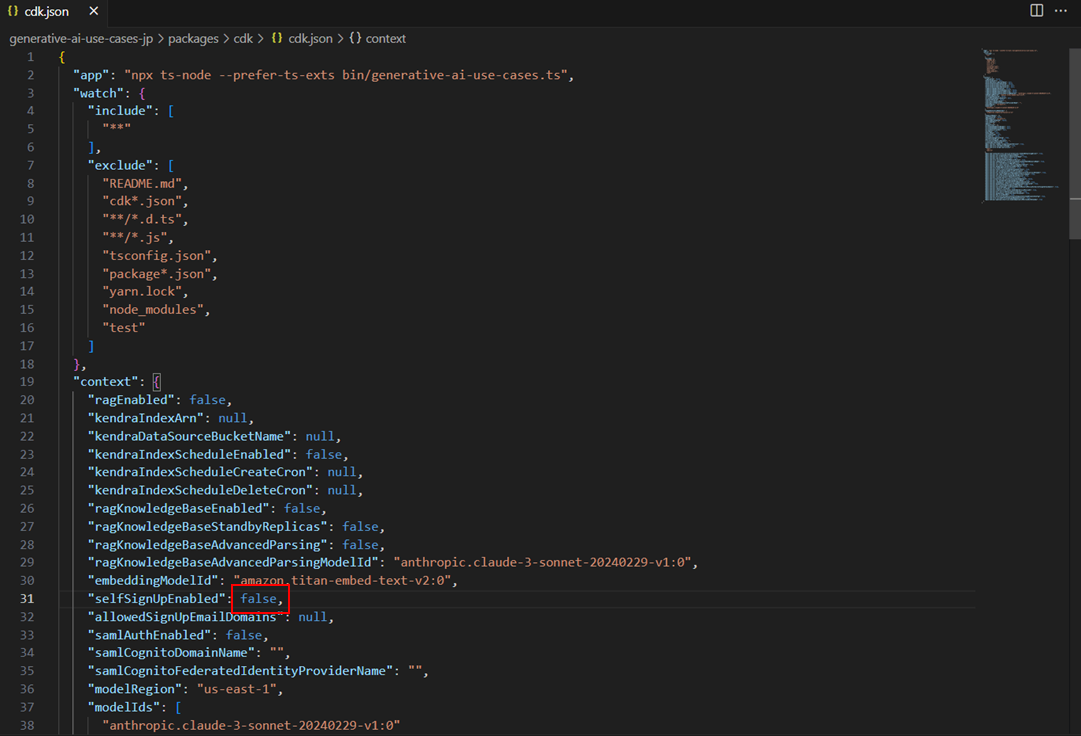The image size is (1081, 736).
Task: Close the cdk.json editor tab
Action: 94,11
